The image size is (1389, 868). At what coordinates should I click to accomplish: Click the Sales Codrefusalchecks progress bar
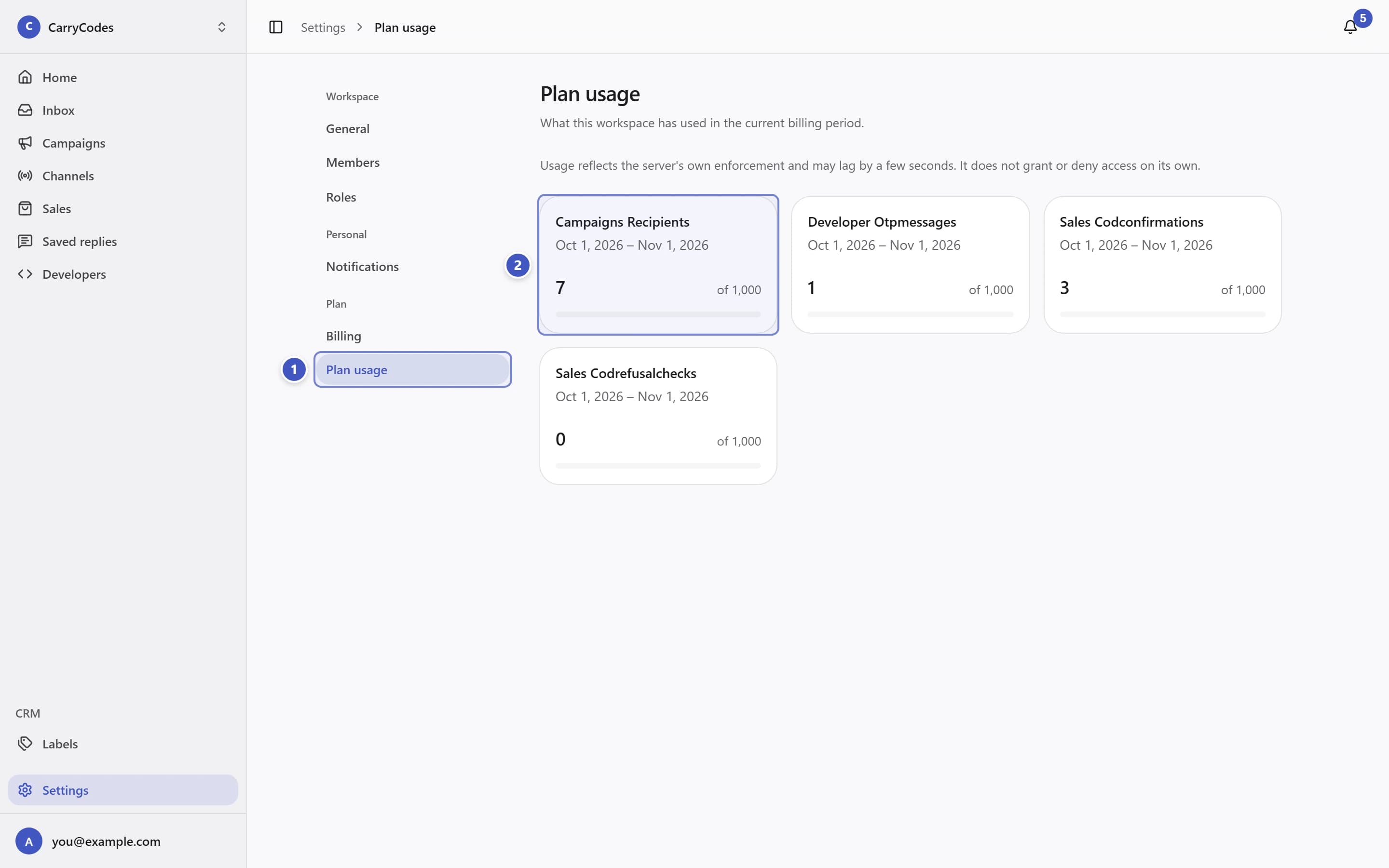658,465
